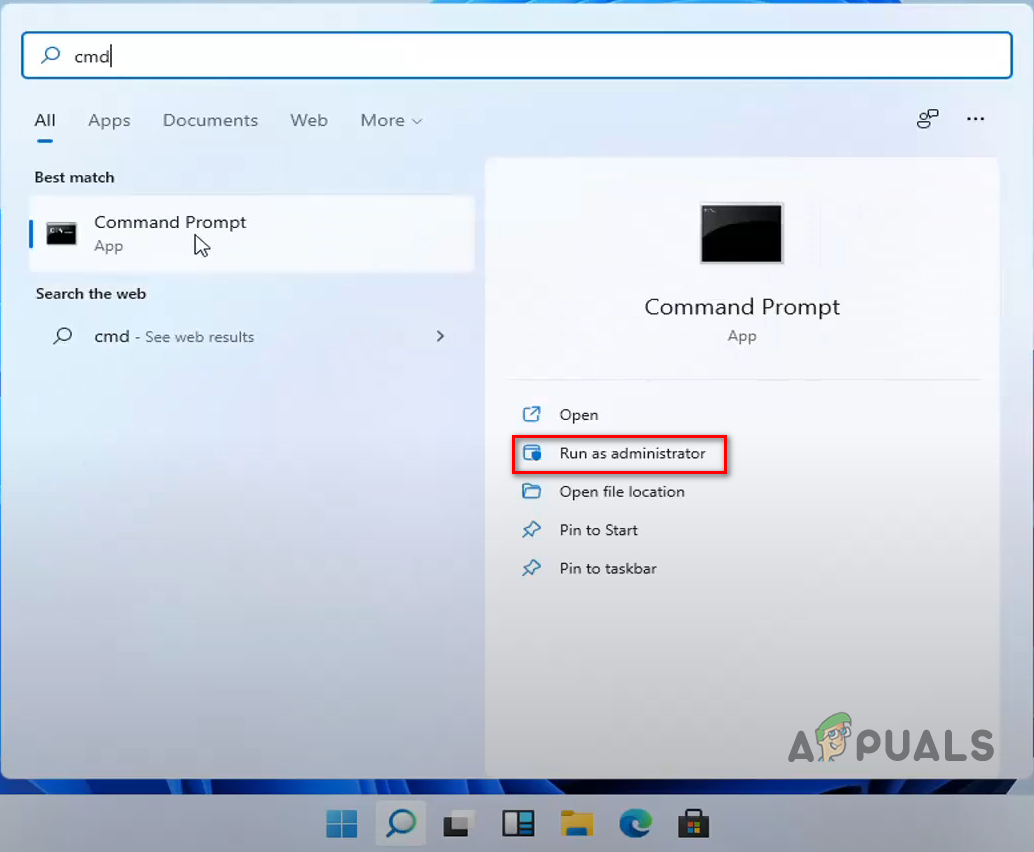Open Task View from the taskbar
The height and width of the screenshot is (852, 1034).
point(459,824)
